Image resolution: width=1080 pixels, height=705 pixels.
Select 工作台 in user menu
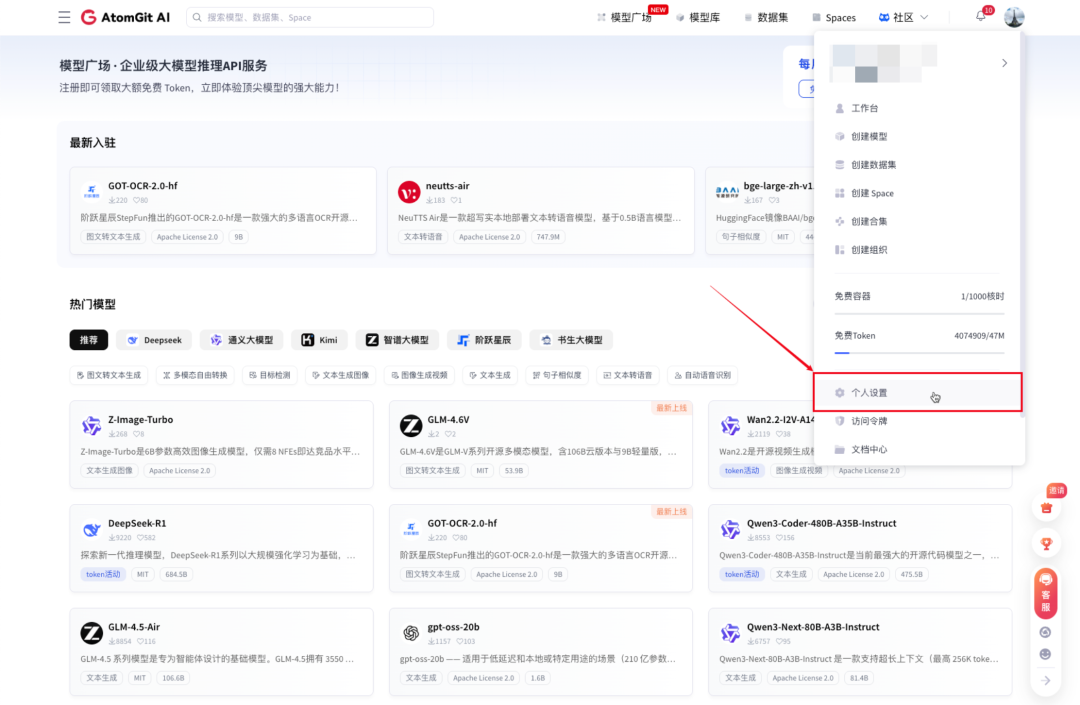click(920, 108)
